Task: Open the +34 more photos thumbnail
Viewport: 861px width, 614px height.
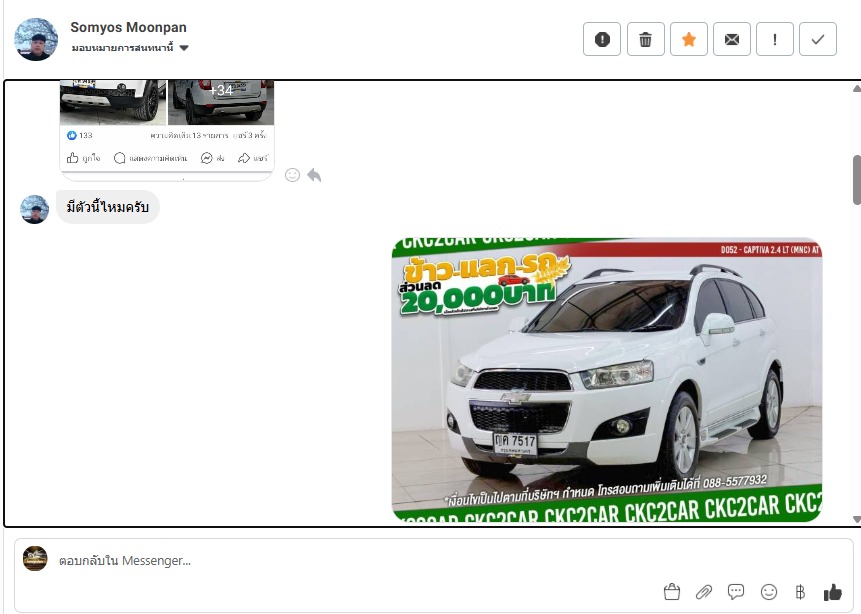Action: tap(221, 102)
